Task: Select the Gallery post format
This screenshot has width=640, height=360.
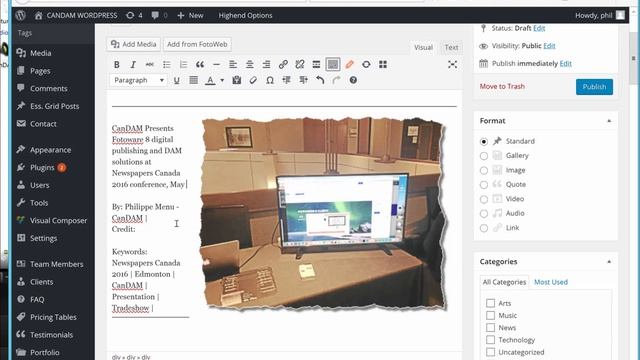Action: pyautogui.click(x=484, y=156)
